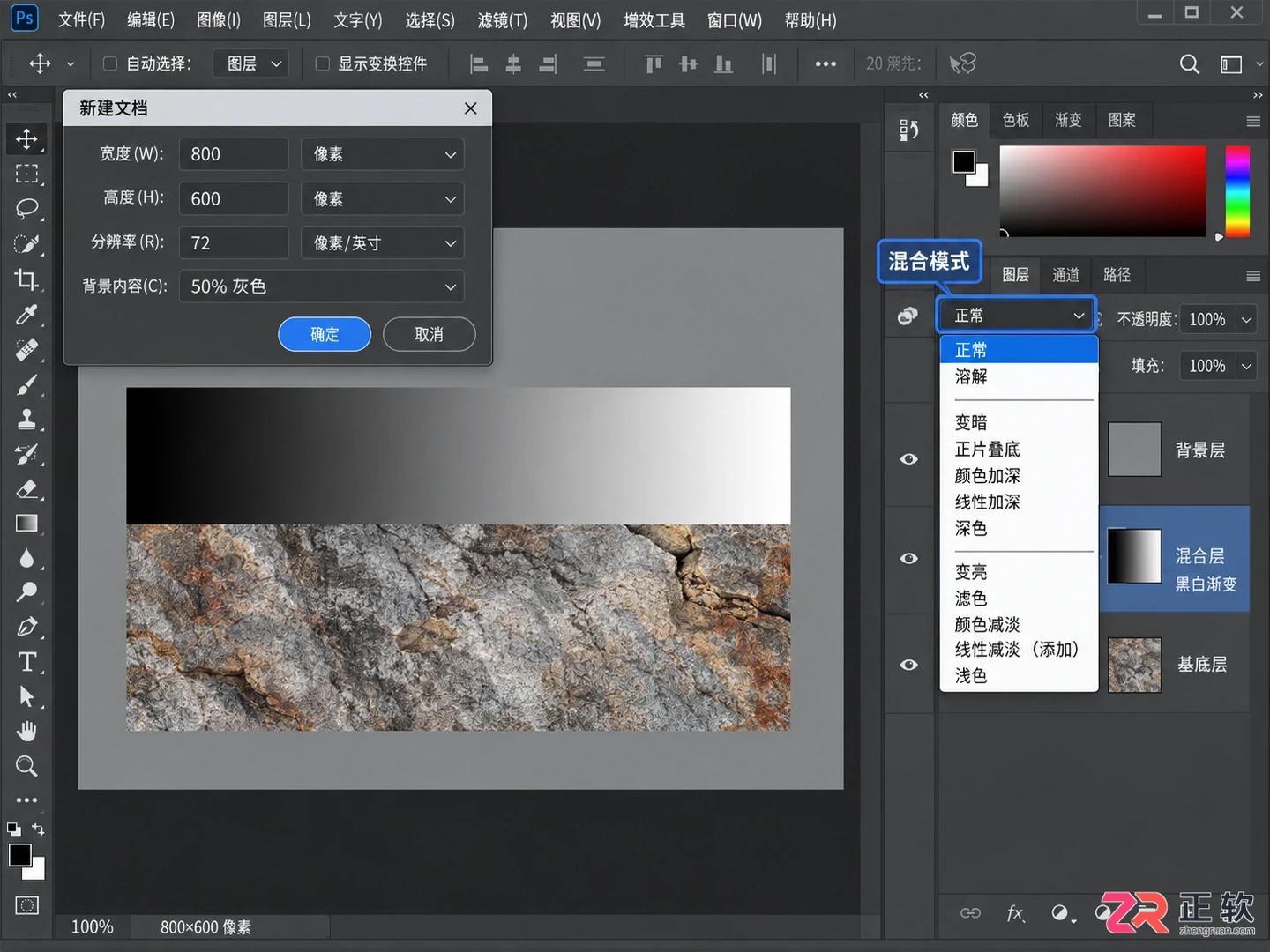Hide the 基底层 layer visibility
Image resolution: width=1270 pixels, height=952 pixels.
pos(909,665)
